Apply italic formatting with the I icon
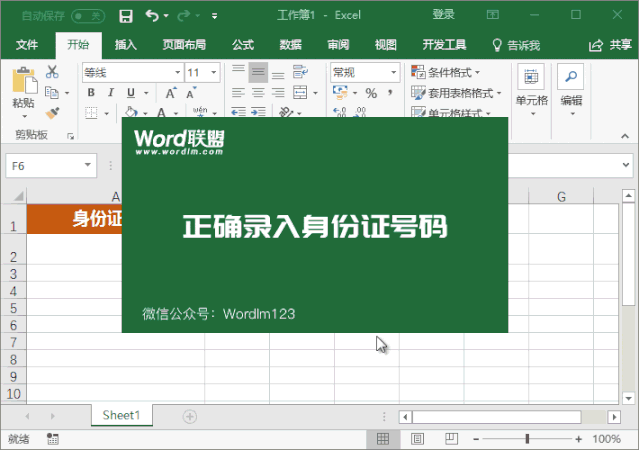The width and height of the screenshot is (639, 450). coord(111,93)
